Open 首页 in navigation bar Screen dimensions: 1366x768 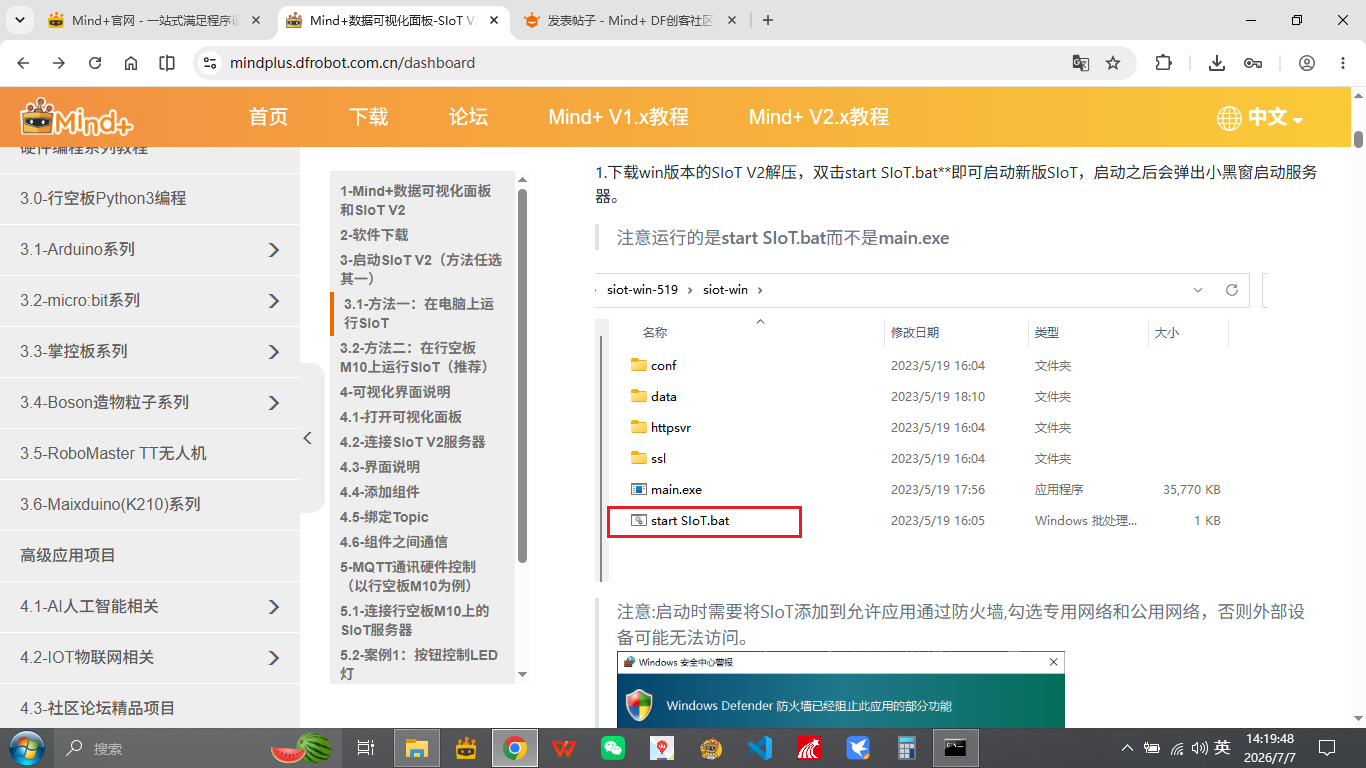tap(268, 117)
